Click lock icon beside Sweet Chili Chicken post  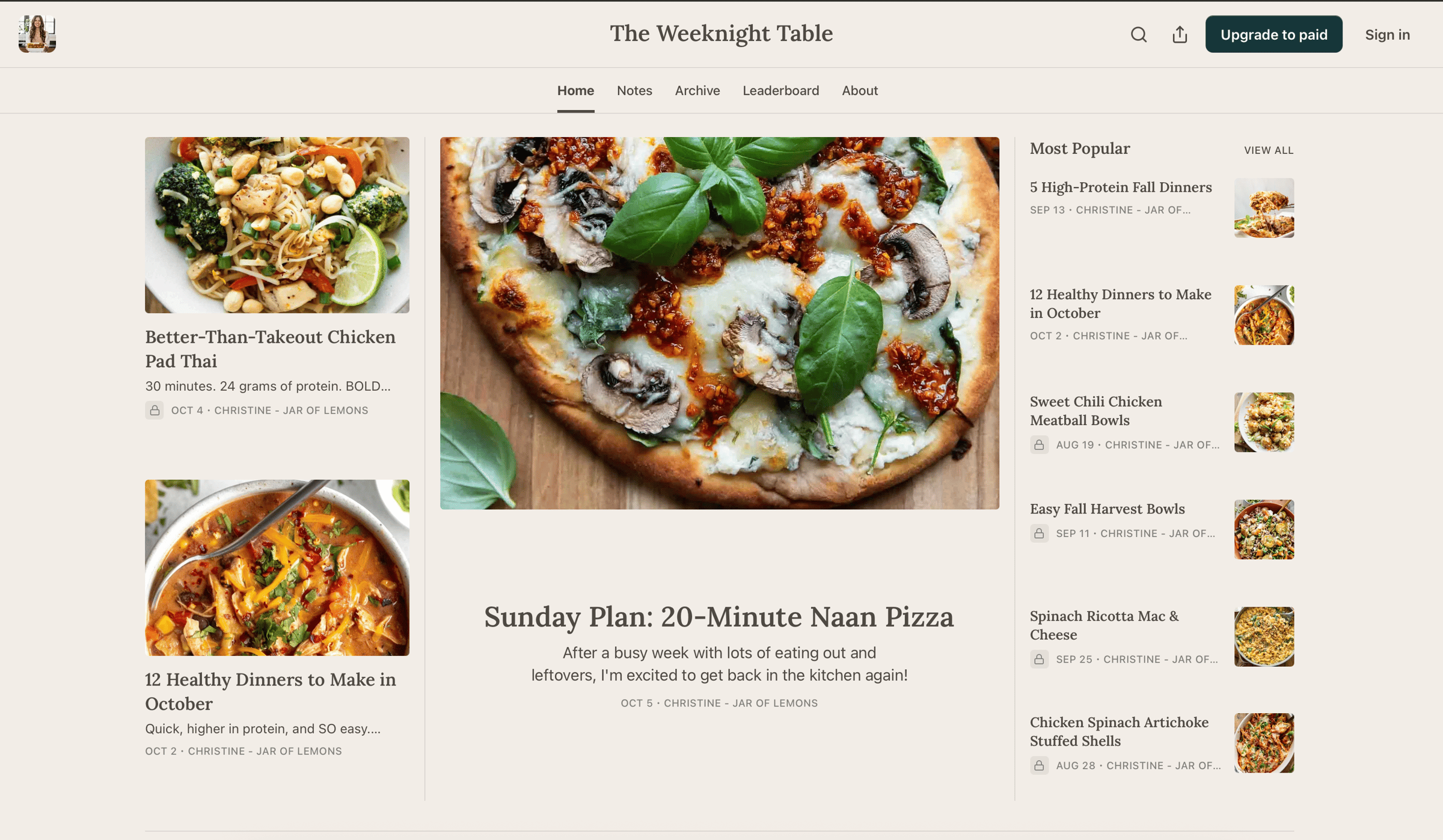point(1039,445)
